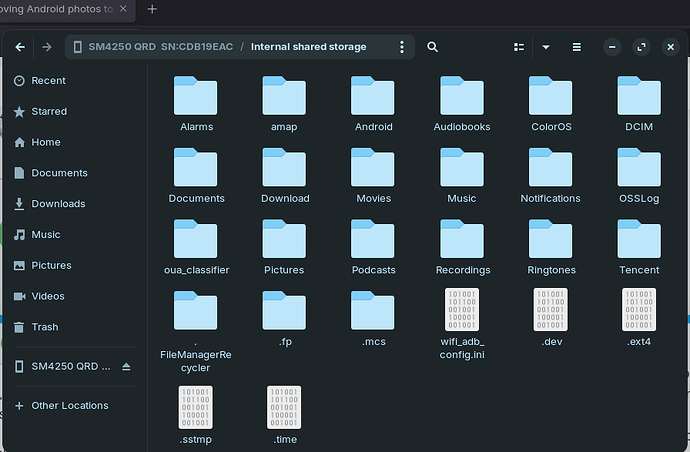Select the .FileManagerRecycler folder

pos(196,332)
